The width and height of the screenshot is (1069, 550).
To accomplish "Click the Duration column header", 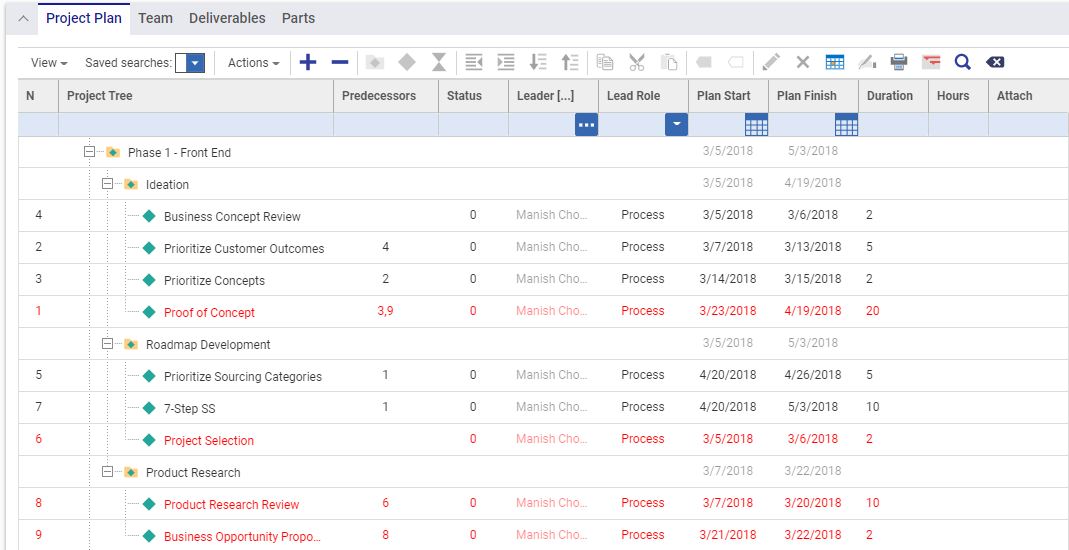I will click(x=894, y=96).
